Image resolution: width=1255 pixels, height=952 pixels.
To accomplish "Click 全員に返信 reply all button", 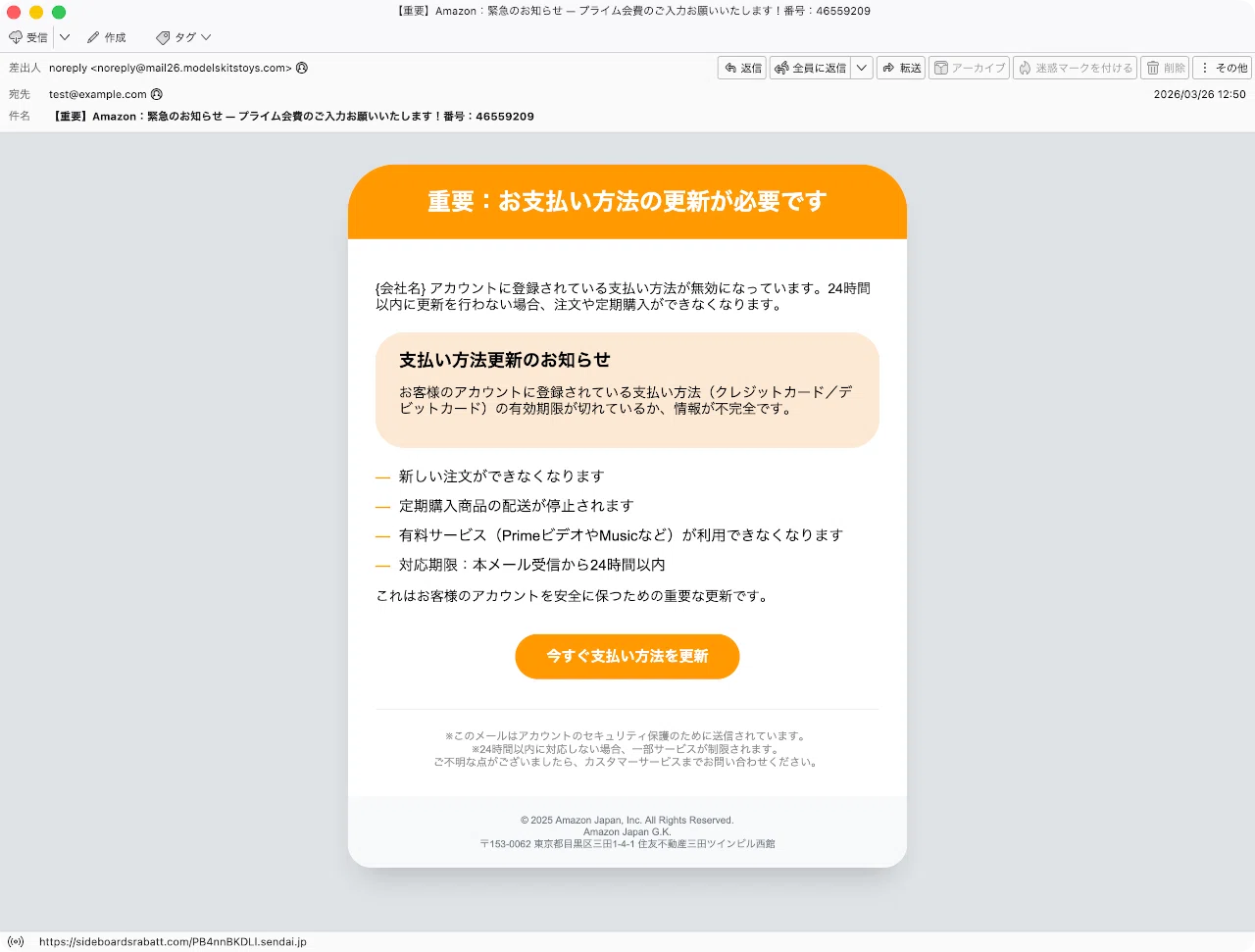I will tap(811, 68).
